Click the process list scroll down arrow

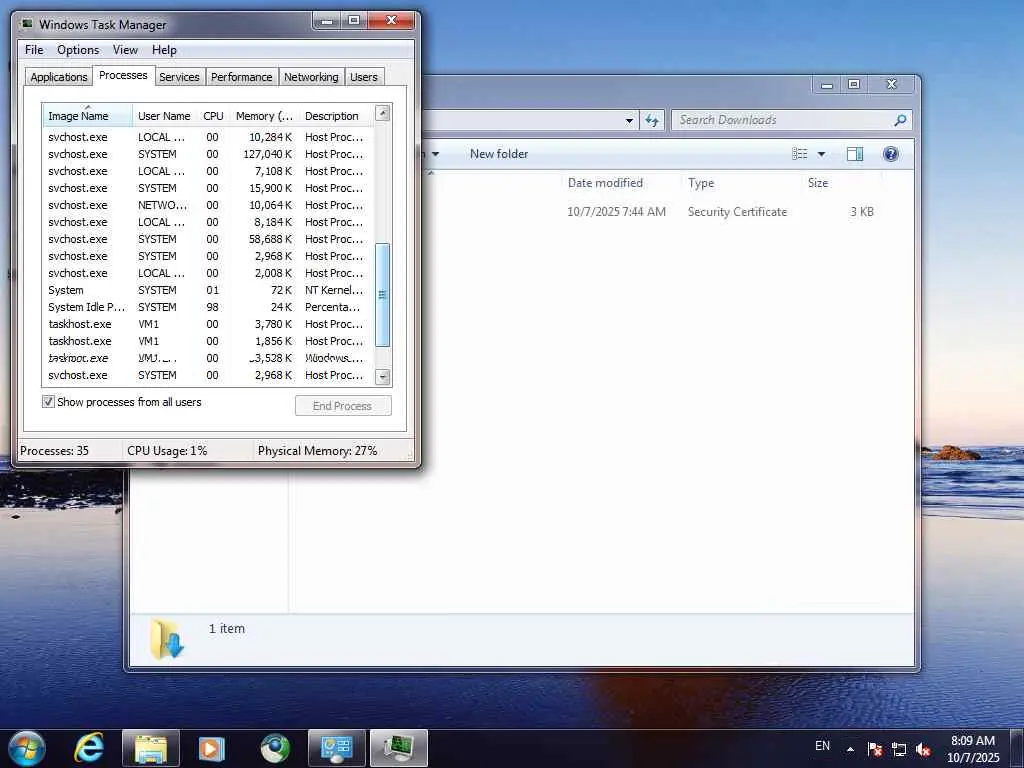pos(383,377)
